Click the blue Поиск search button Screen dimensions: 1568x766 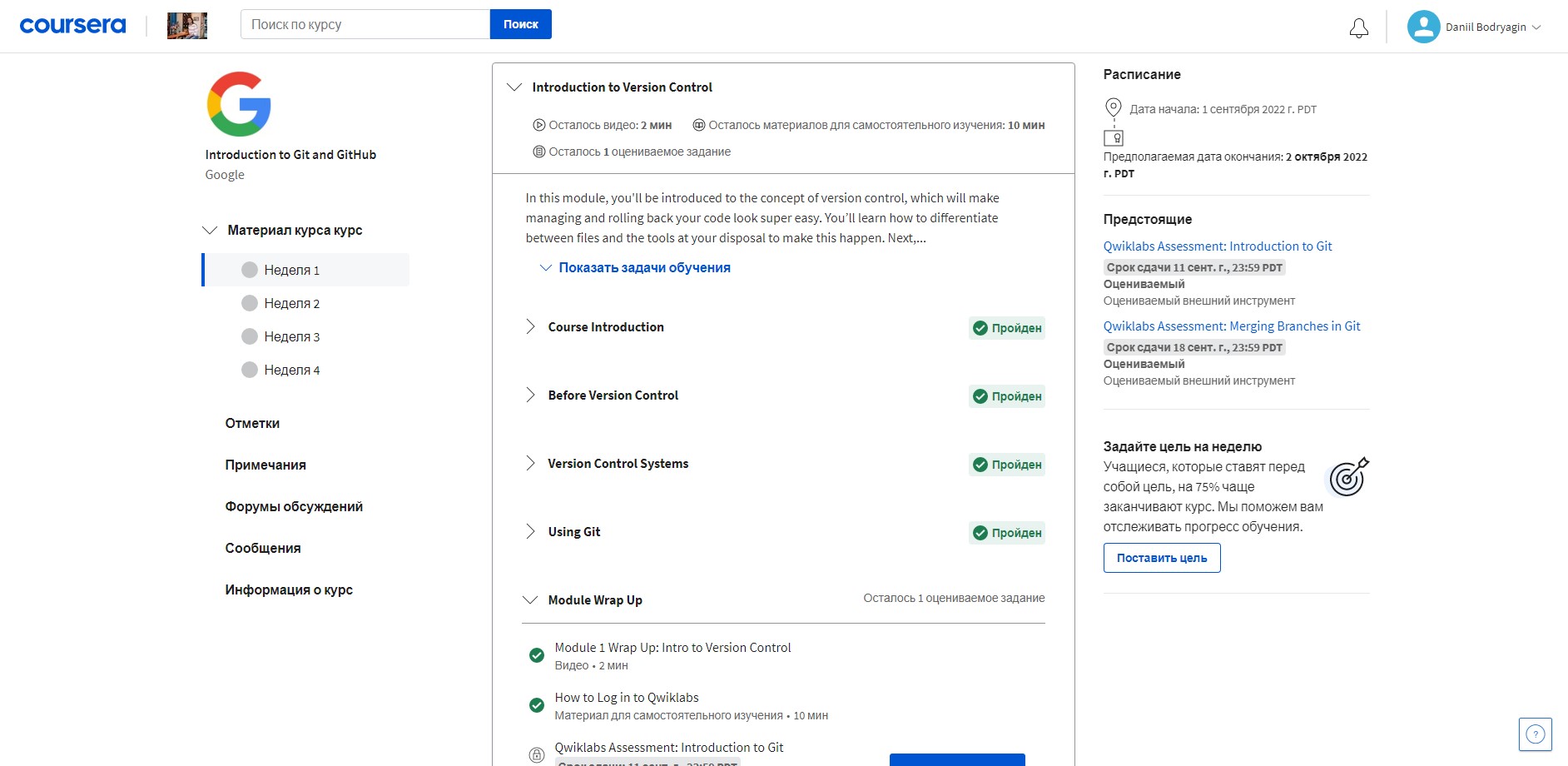tap(521, 24)
